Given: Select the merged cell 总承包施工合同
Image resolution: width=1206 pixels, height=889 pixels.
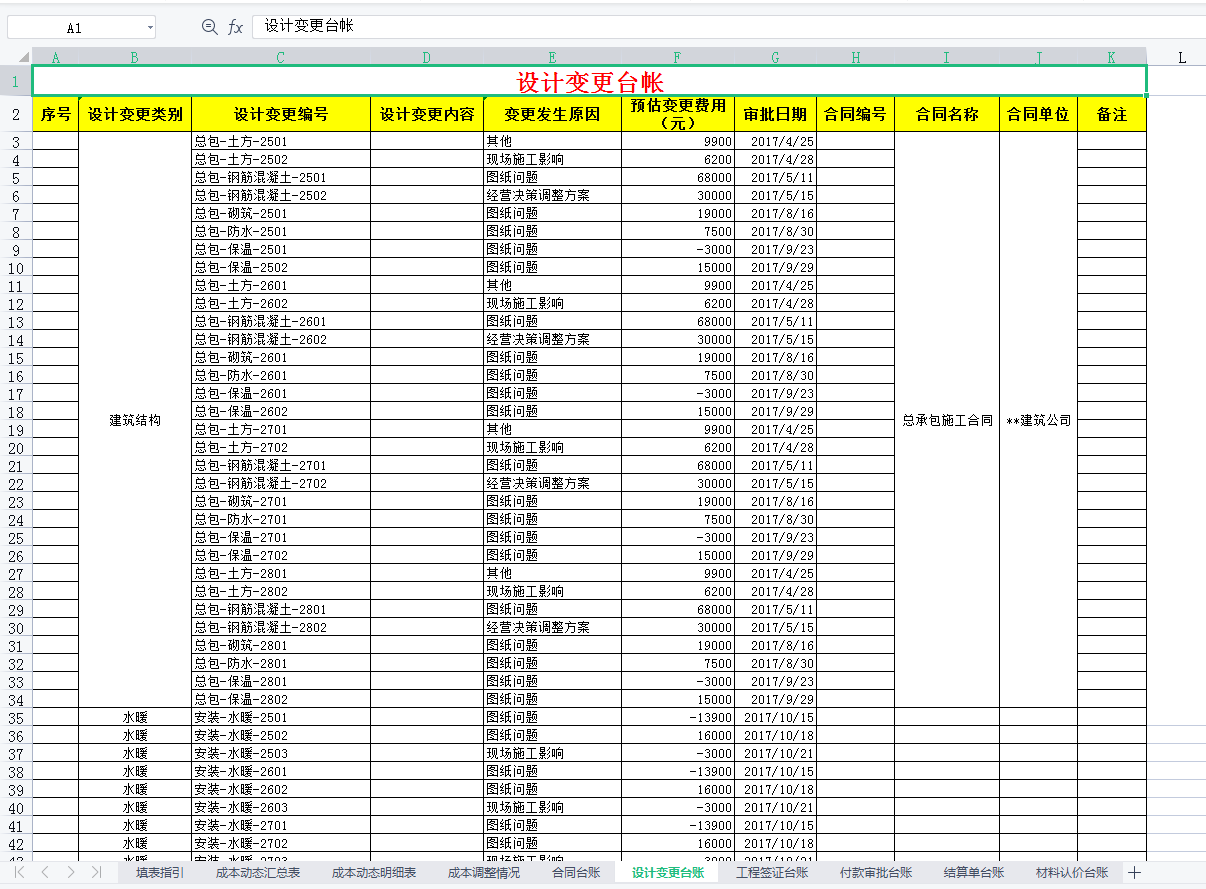Looking at the screenshot, I should coord(947,420).
